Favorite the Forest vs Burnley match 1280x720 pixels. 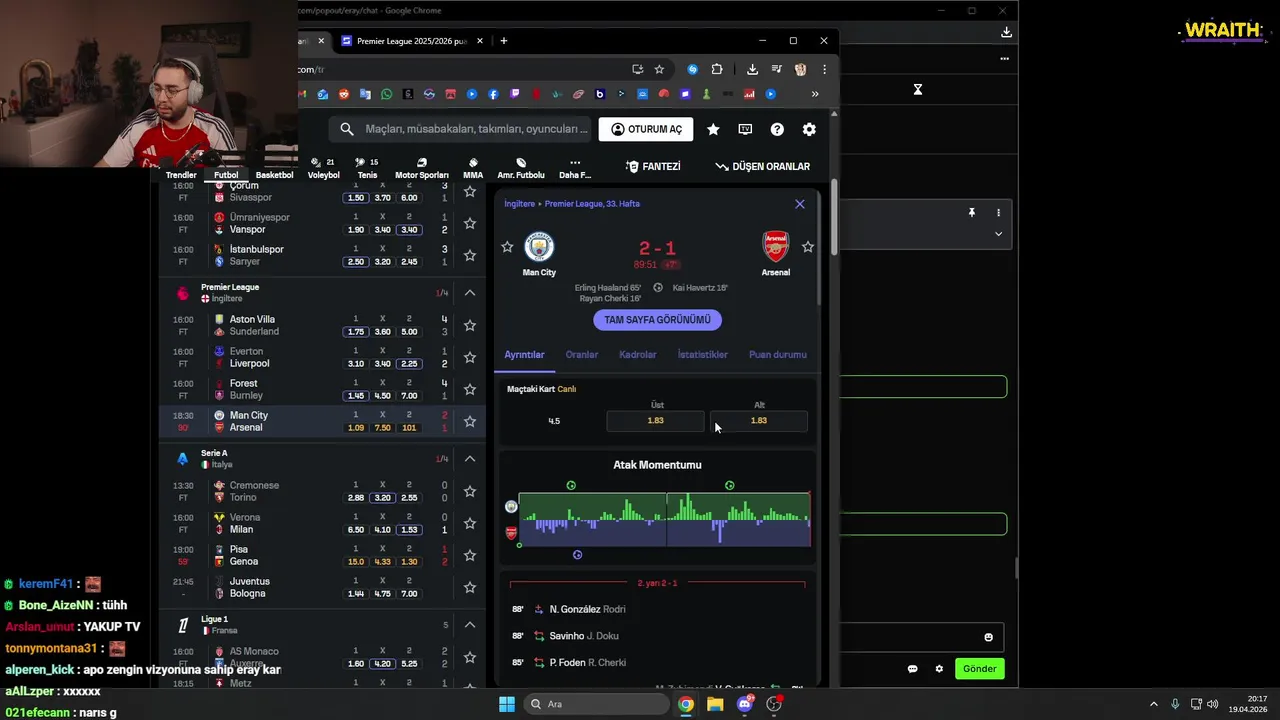(x=469, y=389)
